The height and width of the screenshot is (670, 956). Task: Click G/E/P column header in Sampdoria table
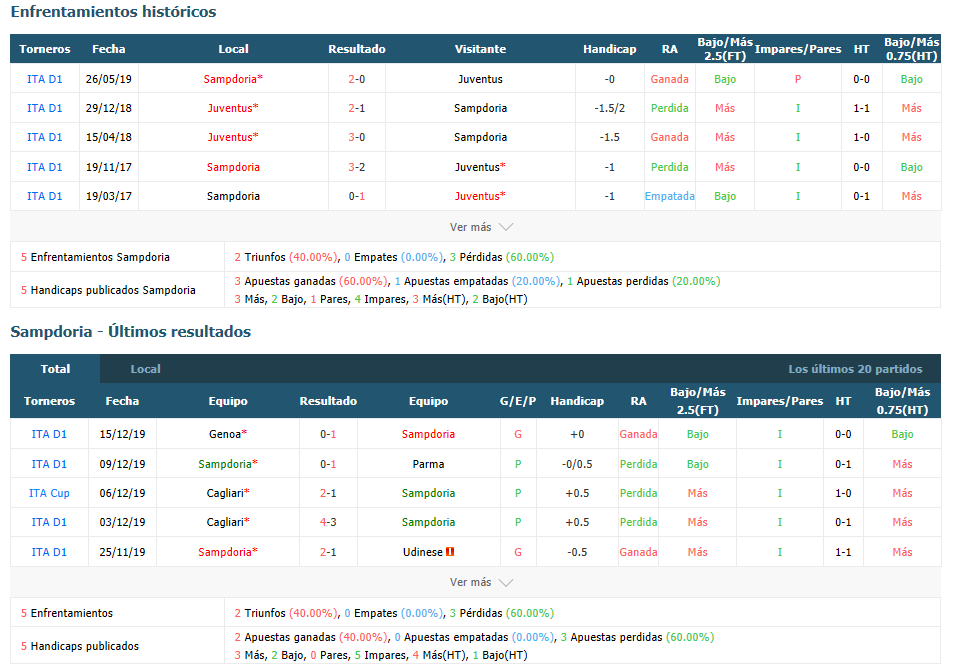pyautogui.click(x=518, y=401)
